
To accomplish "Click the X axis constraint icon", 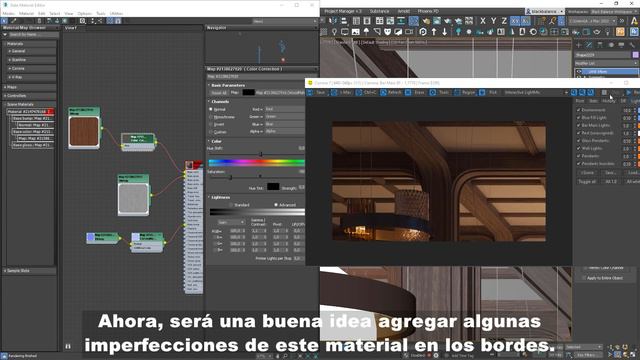I will 483,21.
